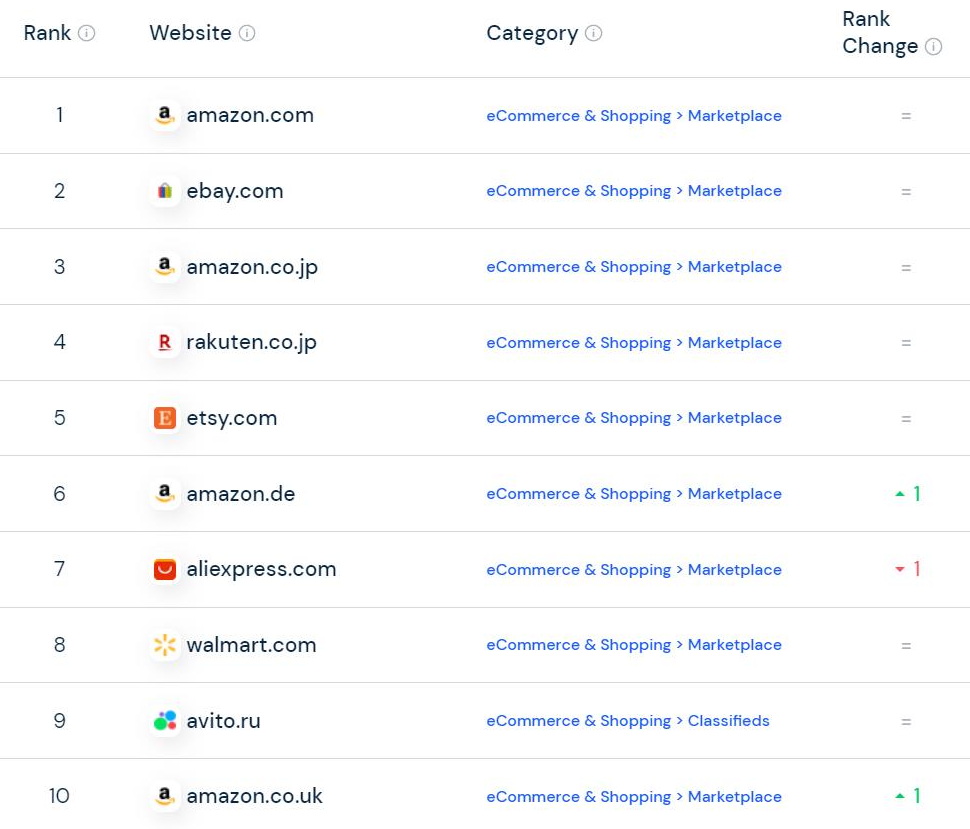The width and height of the screenshot is (970, 829).
Task: Click the avito.ru colored dots favicon
Action: [165, 721]
